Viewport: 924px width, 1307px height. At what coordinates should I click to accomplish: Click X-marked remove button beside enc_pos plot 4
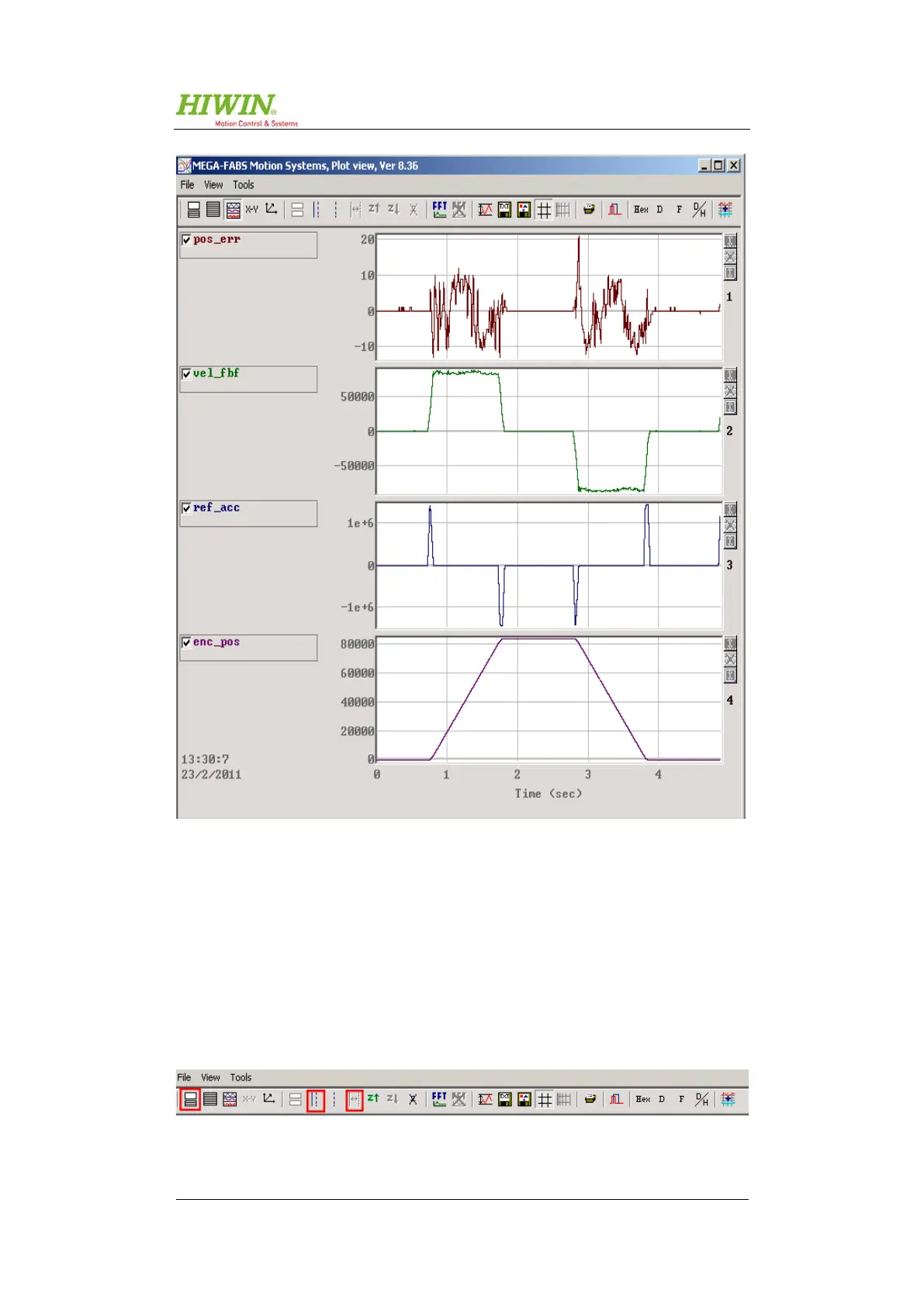[730, 660]
